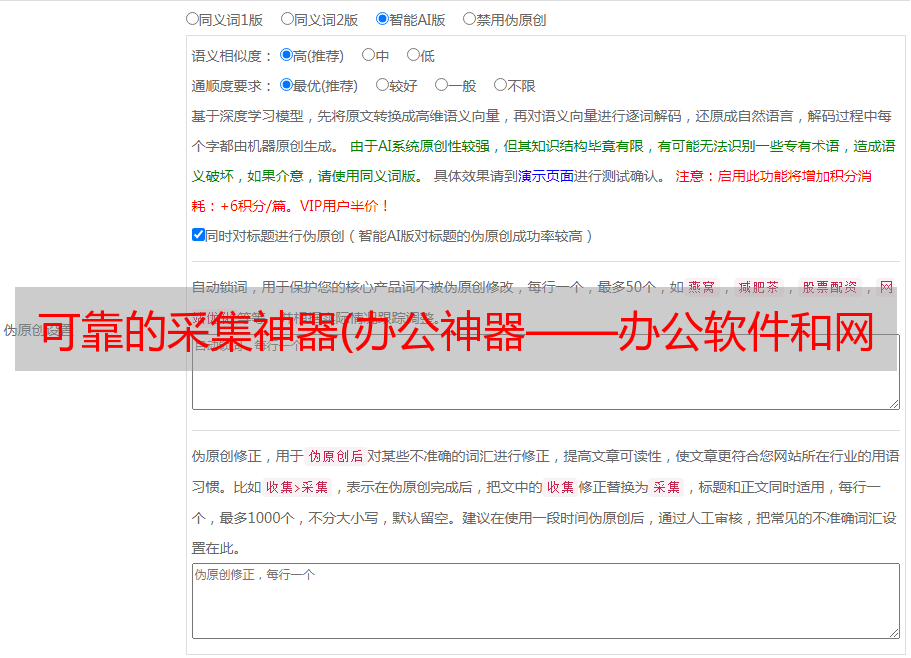
Task: Select the 智能AI版 radio button
Action: [x=382, y=19]
